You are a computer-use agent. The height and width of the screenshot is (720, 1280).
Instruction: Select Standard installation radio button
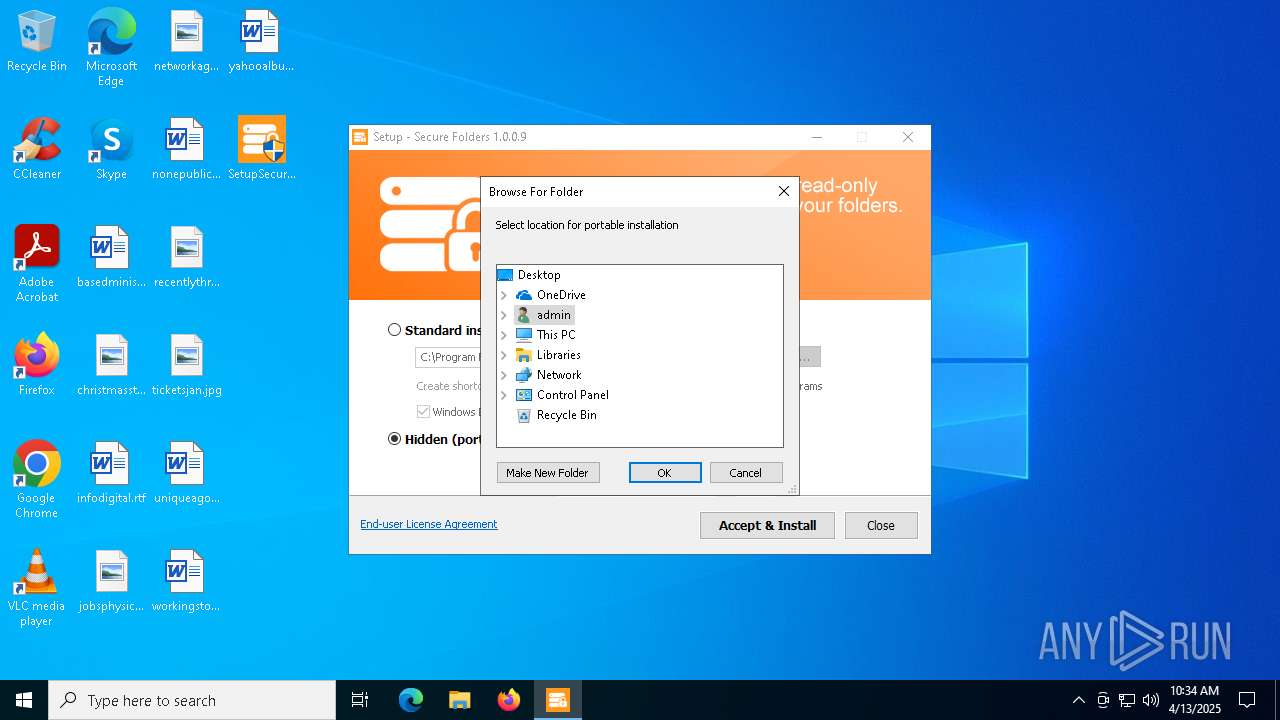(x=395, y=330)
